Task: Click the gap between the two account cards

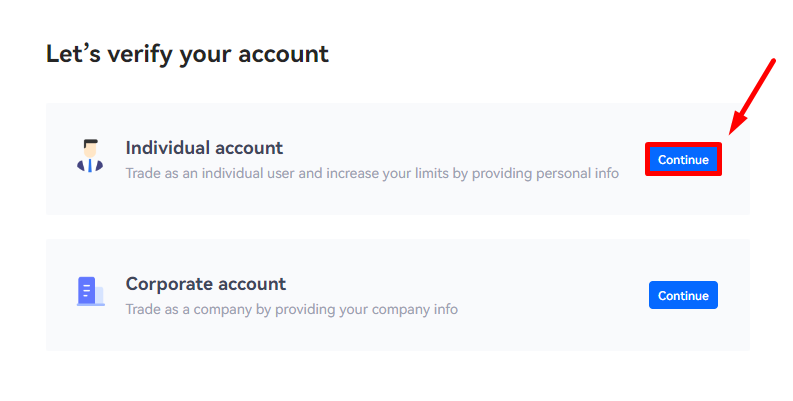Action: [x=398, y=227]
